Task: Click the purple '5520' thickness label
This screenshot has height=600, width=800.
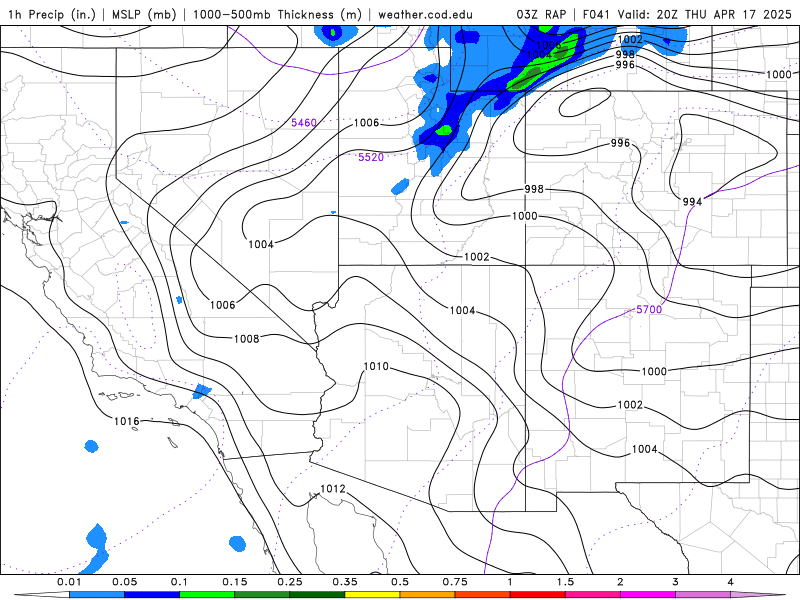Action: 371,157
